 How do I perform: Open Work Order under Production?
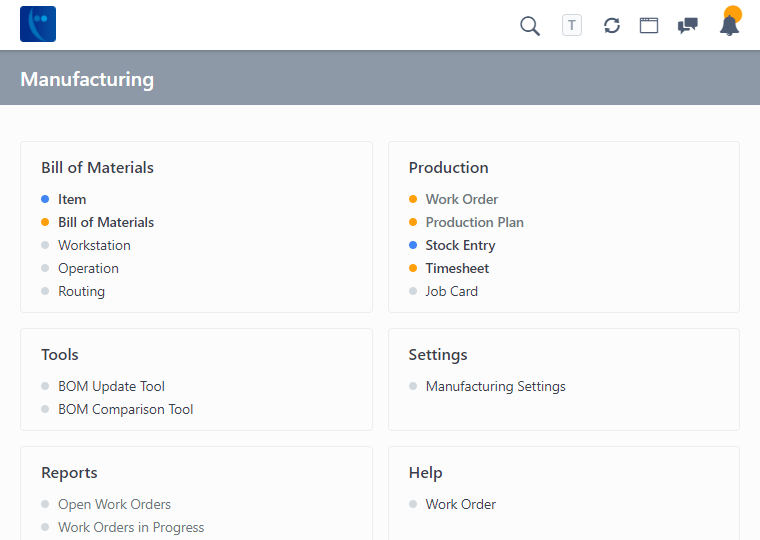tap(461, 199)
